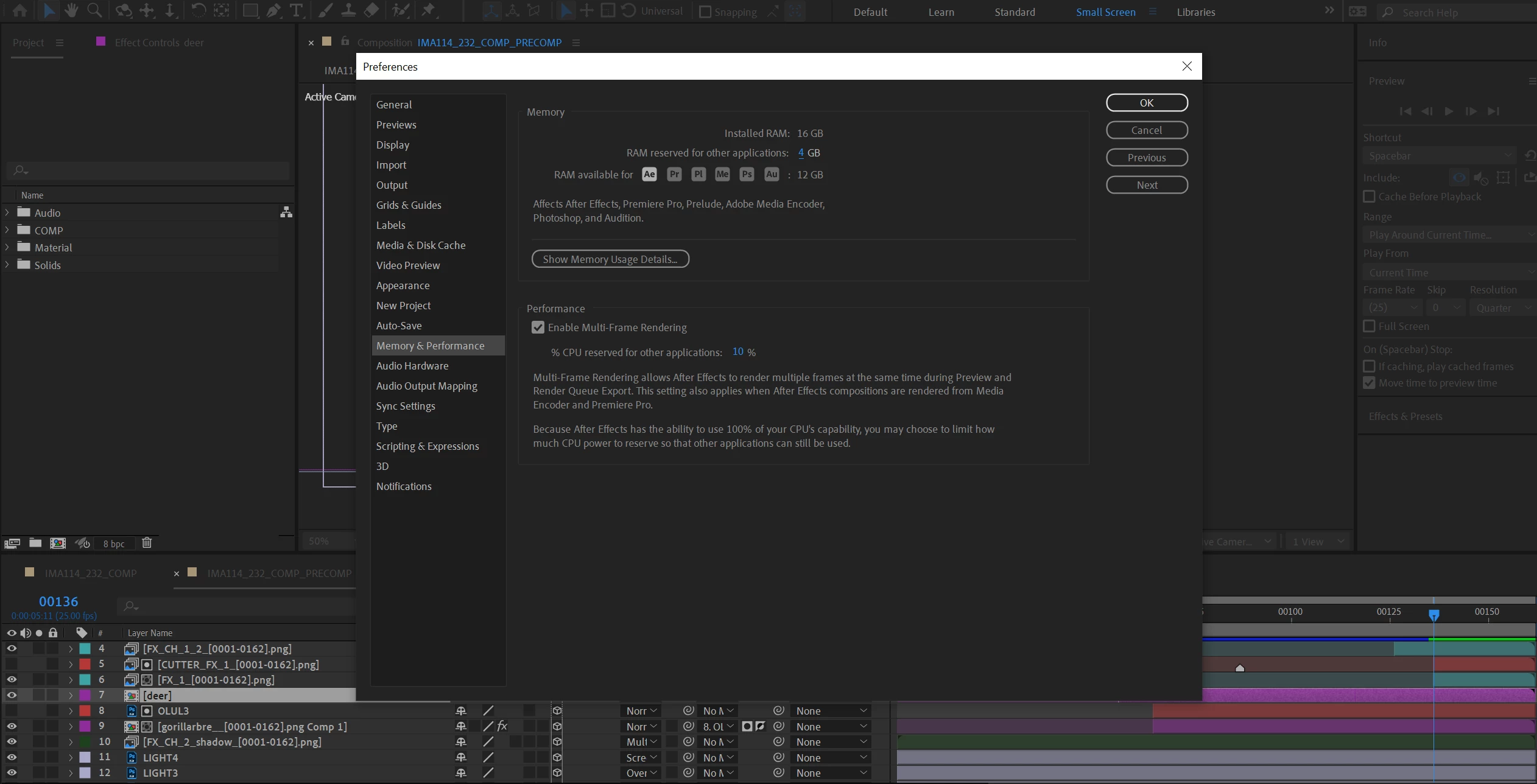Switch to the Standard workspace

point(1015,12)
